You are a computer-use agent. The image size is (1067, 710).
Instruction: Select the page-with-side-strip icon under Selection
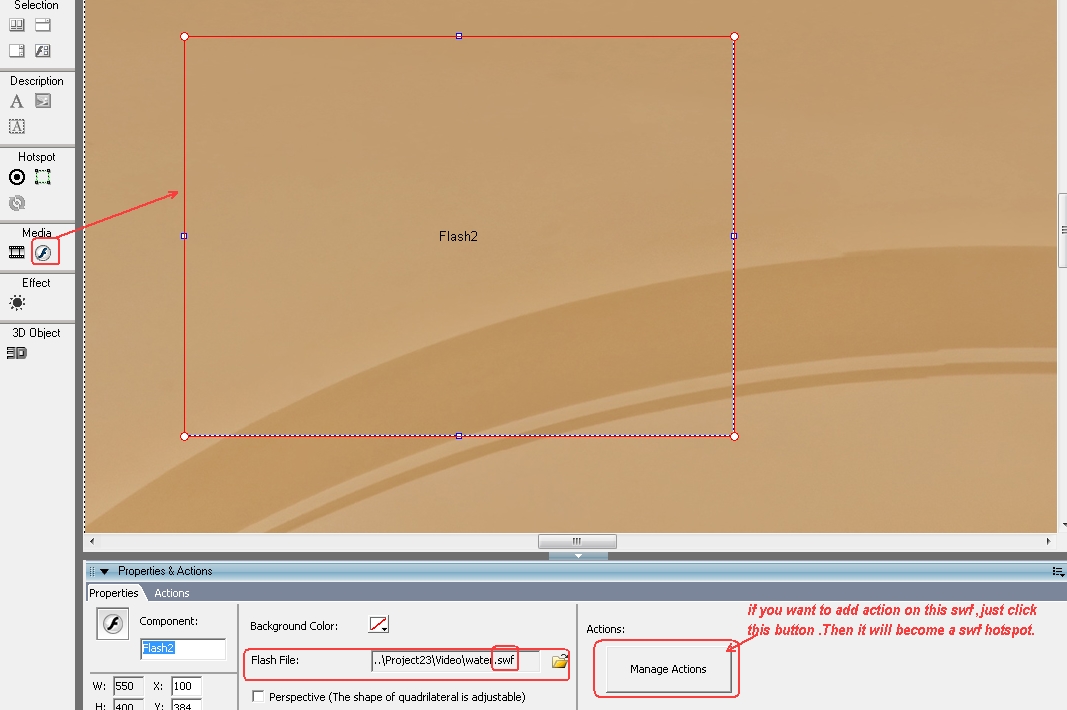pyautogui.click(x=17, y=50)
